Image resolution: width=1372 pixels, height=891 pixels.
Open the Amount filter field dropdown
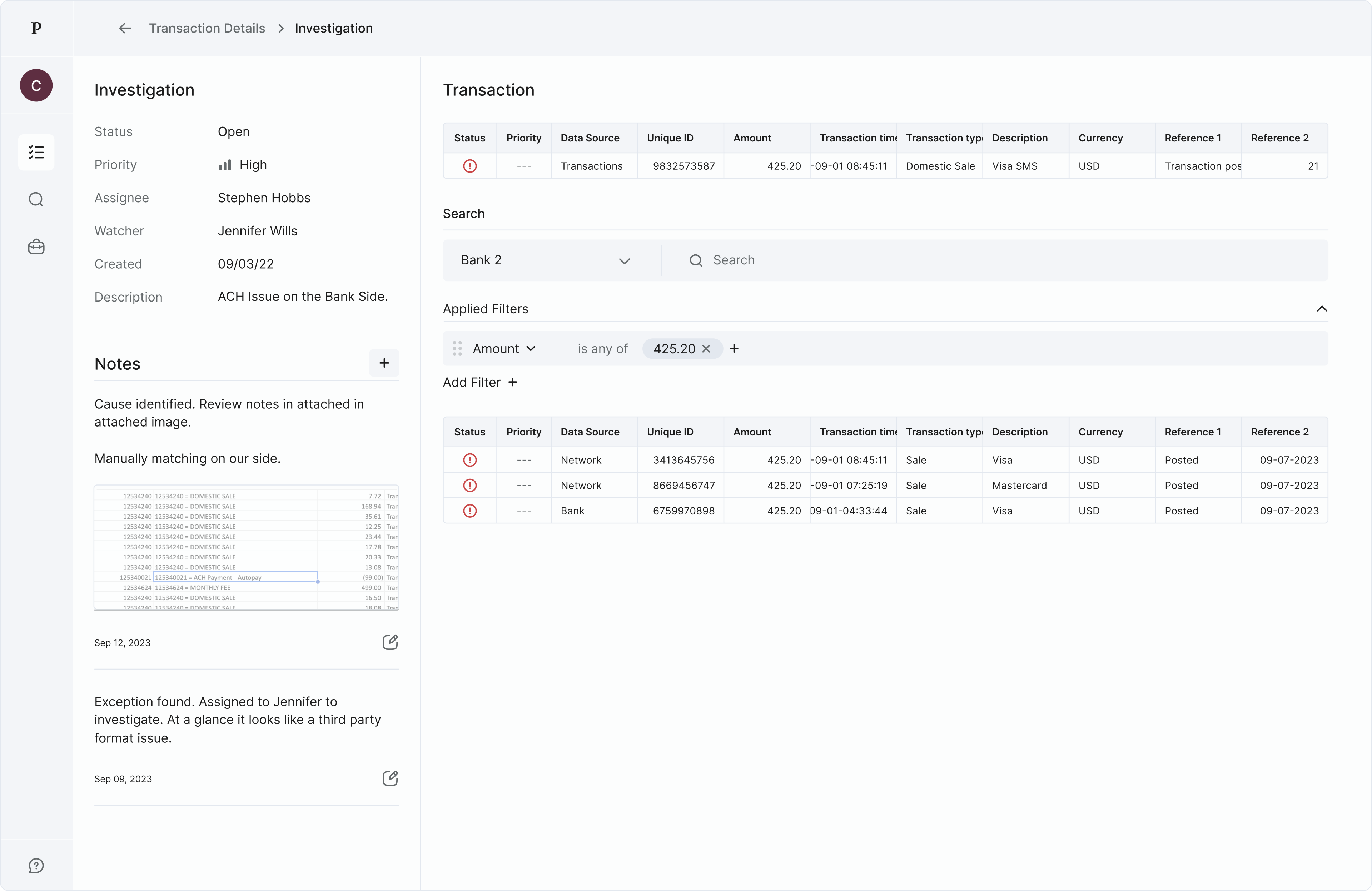(x=504, y=349)
